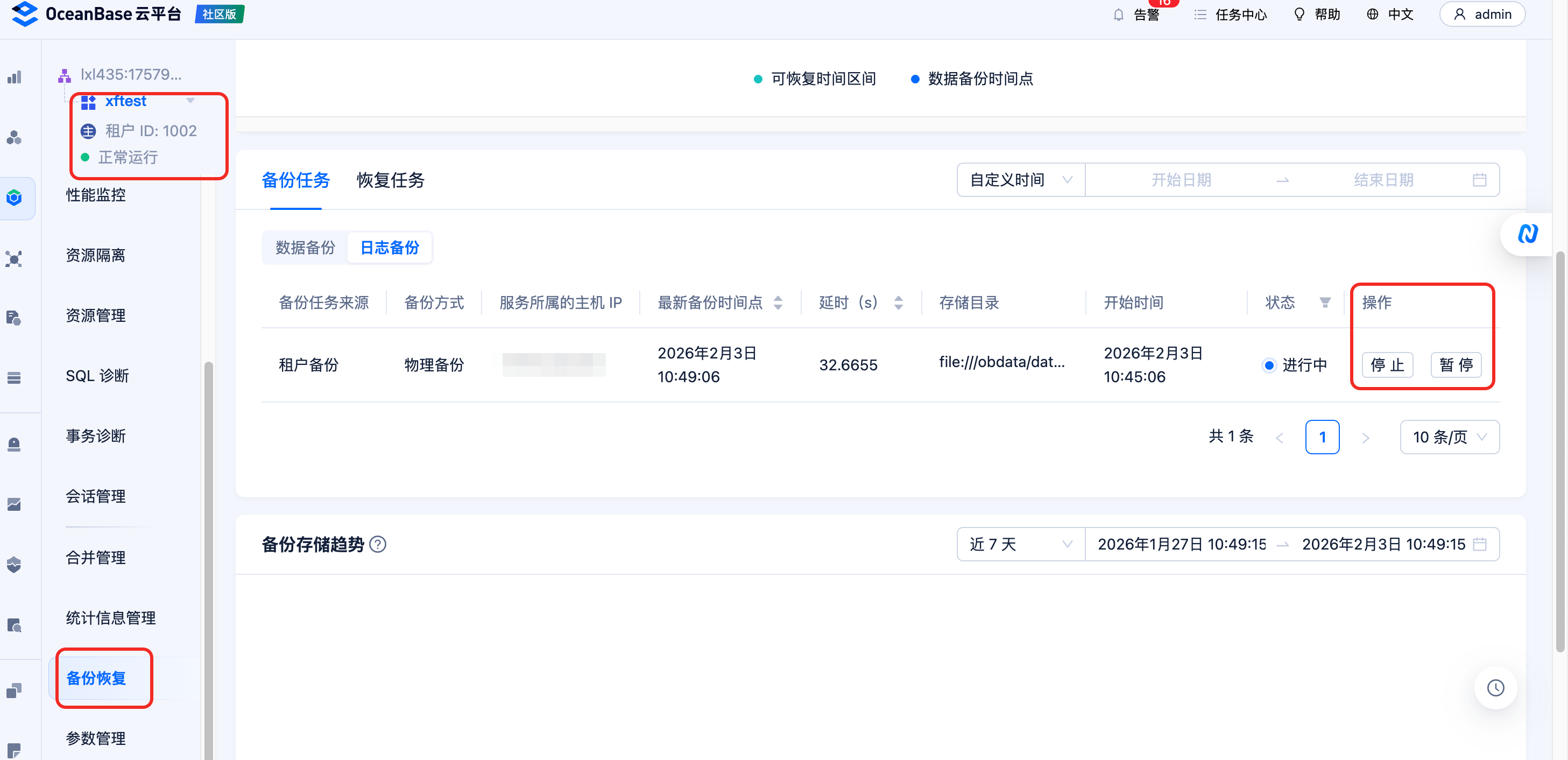Image resolution: width=1568 pixels, height=760 pixels.
Task: Open the help lightbulb icon
Action: pos(1299,15)
